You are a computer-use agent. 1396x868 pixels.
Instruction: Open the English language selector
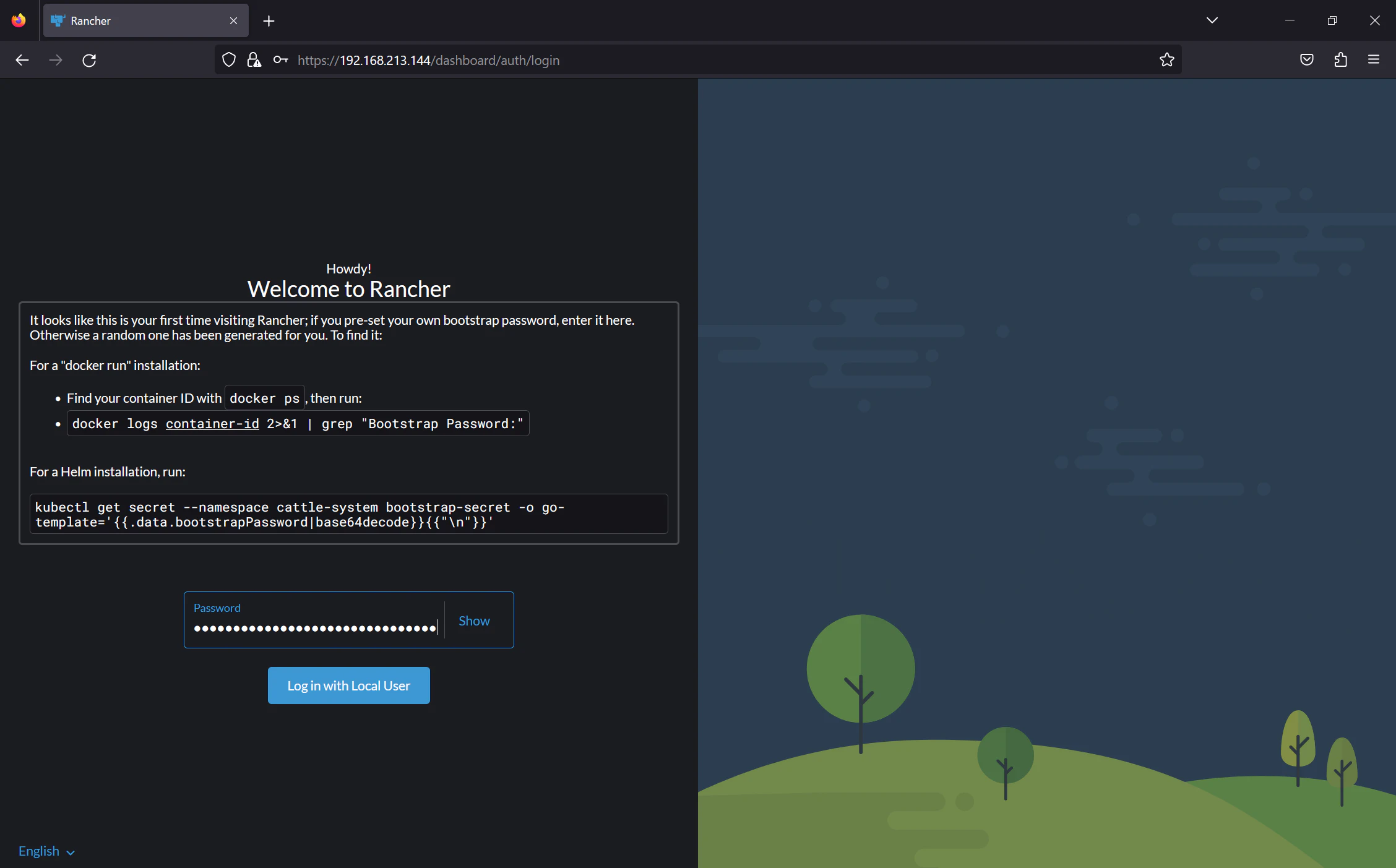[x=46, y=851]
